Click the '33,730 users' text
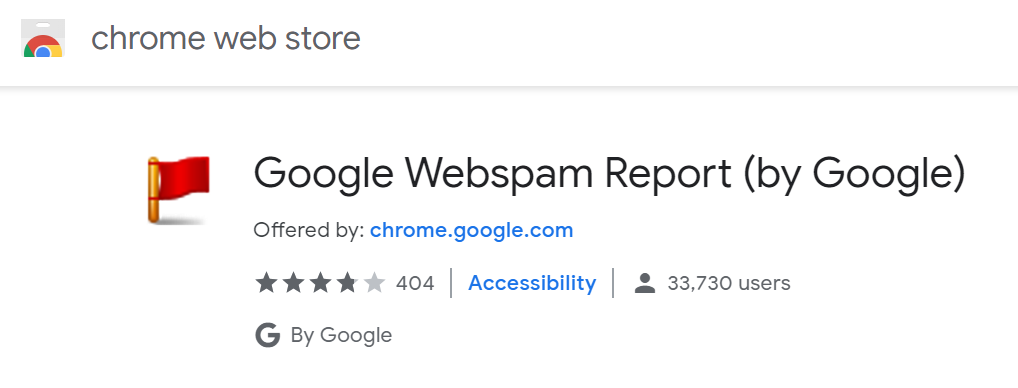 pyautogui.click(x=728, y=284)
